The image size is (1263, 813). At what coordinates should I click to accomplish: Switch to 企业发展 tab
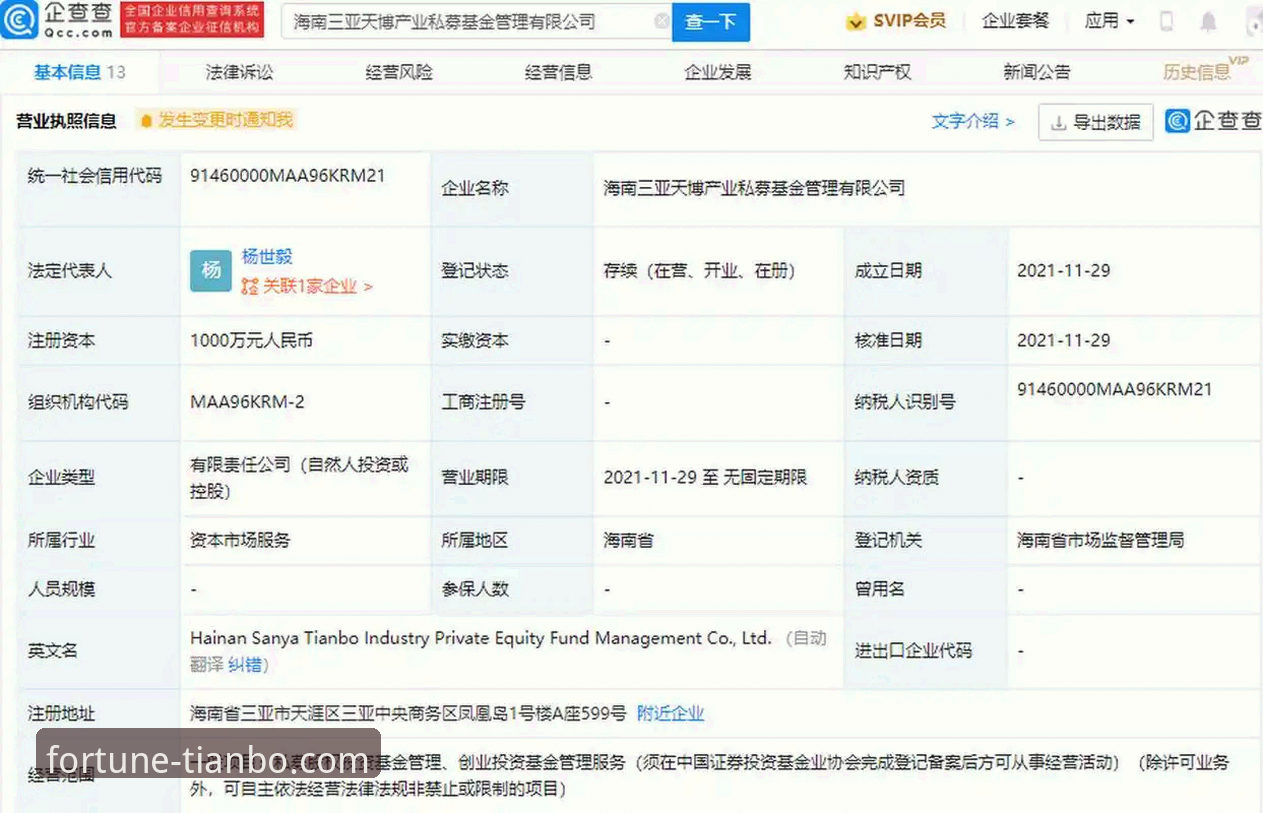tap(717, 72)
